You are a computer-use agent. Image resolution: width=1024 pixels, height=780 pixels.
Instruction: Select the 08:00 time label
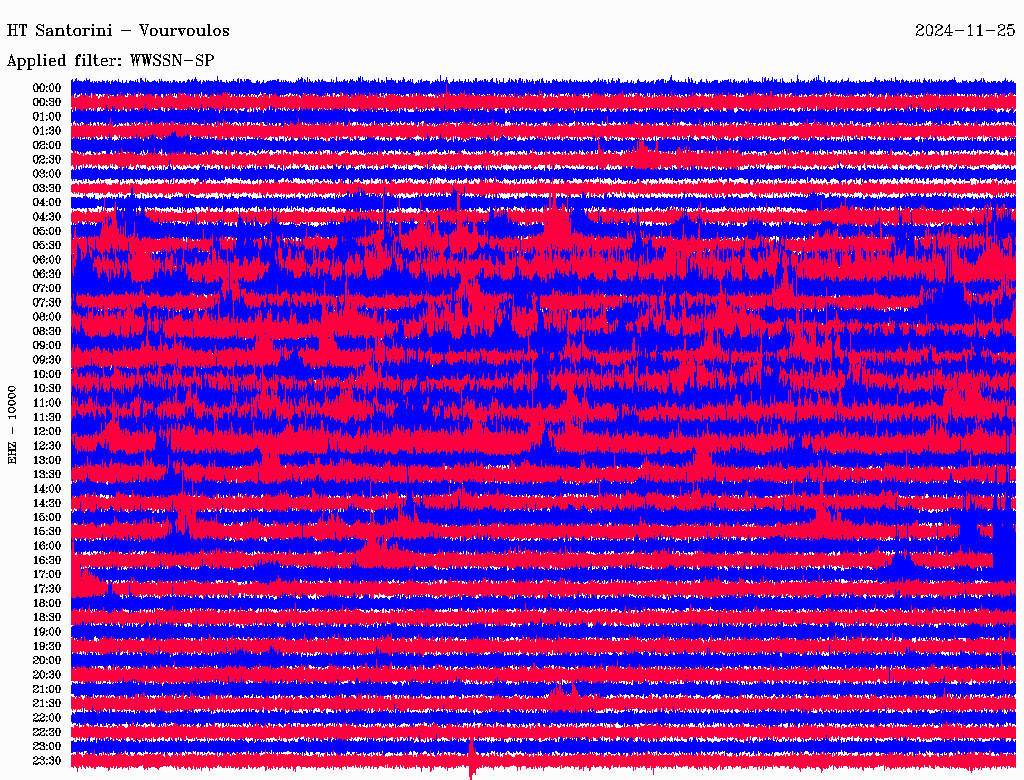click(47, 317)
